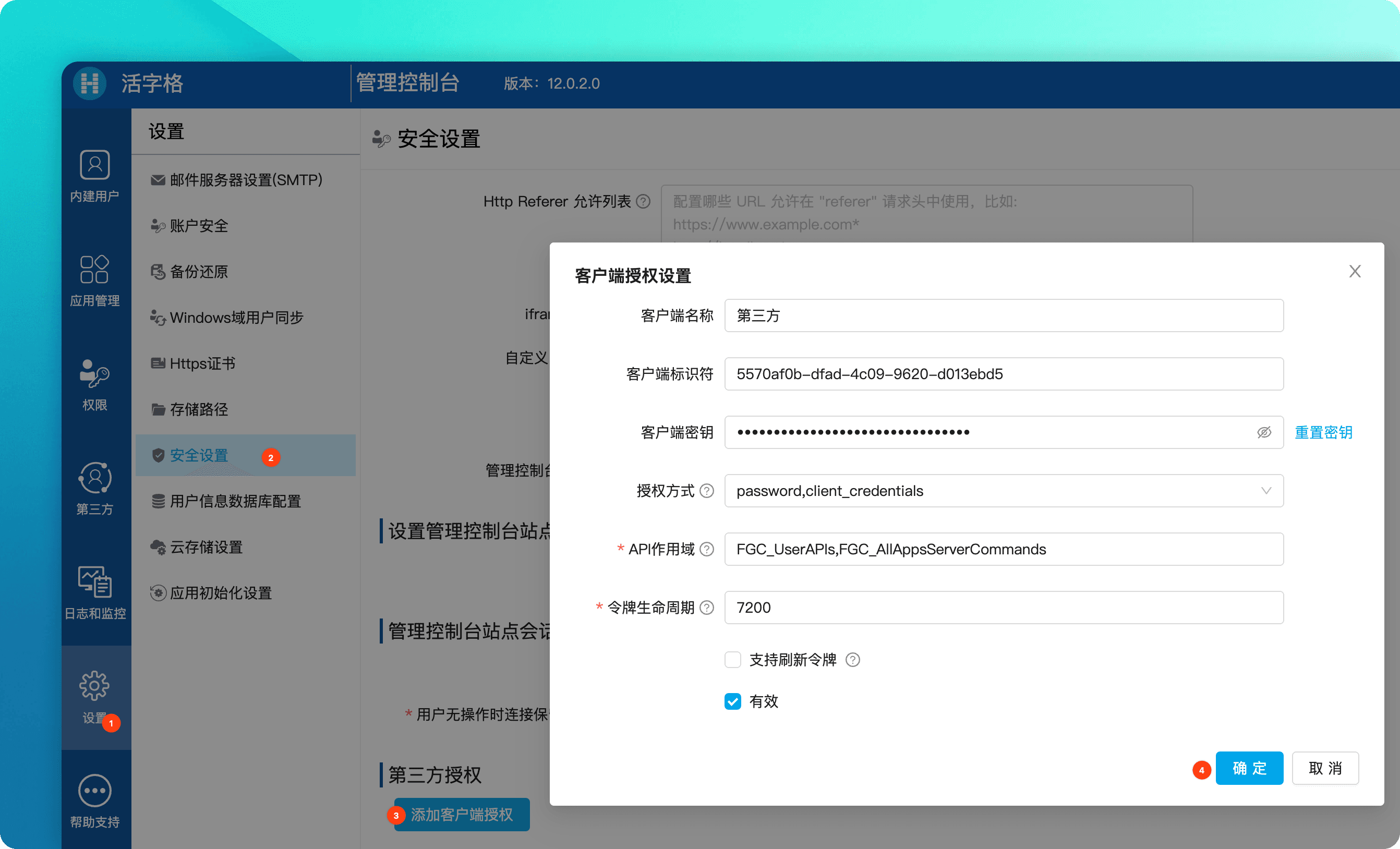
Task: Open the 应用管理 sidebar section
Action: click(x=94, y=281)
